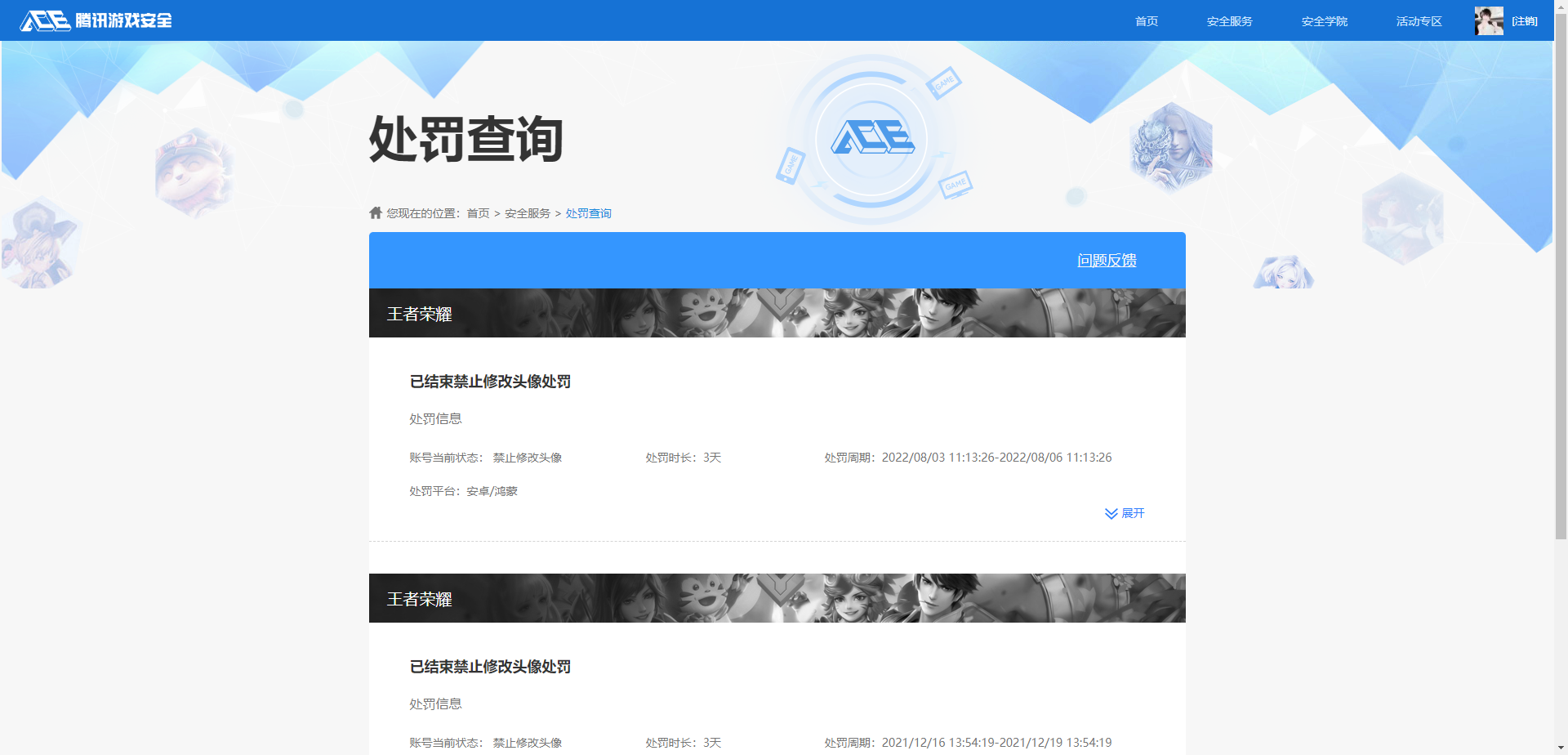Click the 注销 logout link
1568x755 pixels.
[x=1524, y=21]
